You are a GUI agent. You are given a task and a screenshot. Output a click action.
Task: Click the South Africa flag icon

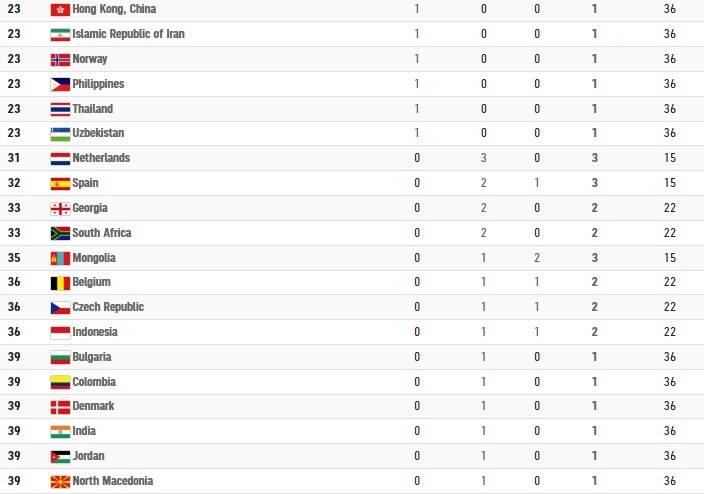coord(60,234)
